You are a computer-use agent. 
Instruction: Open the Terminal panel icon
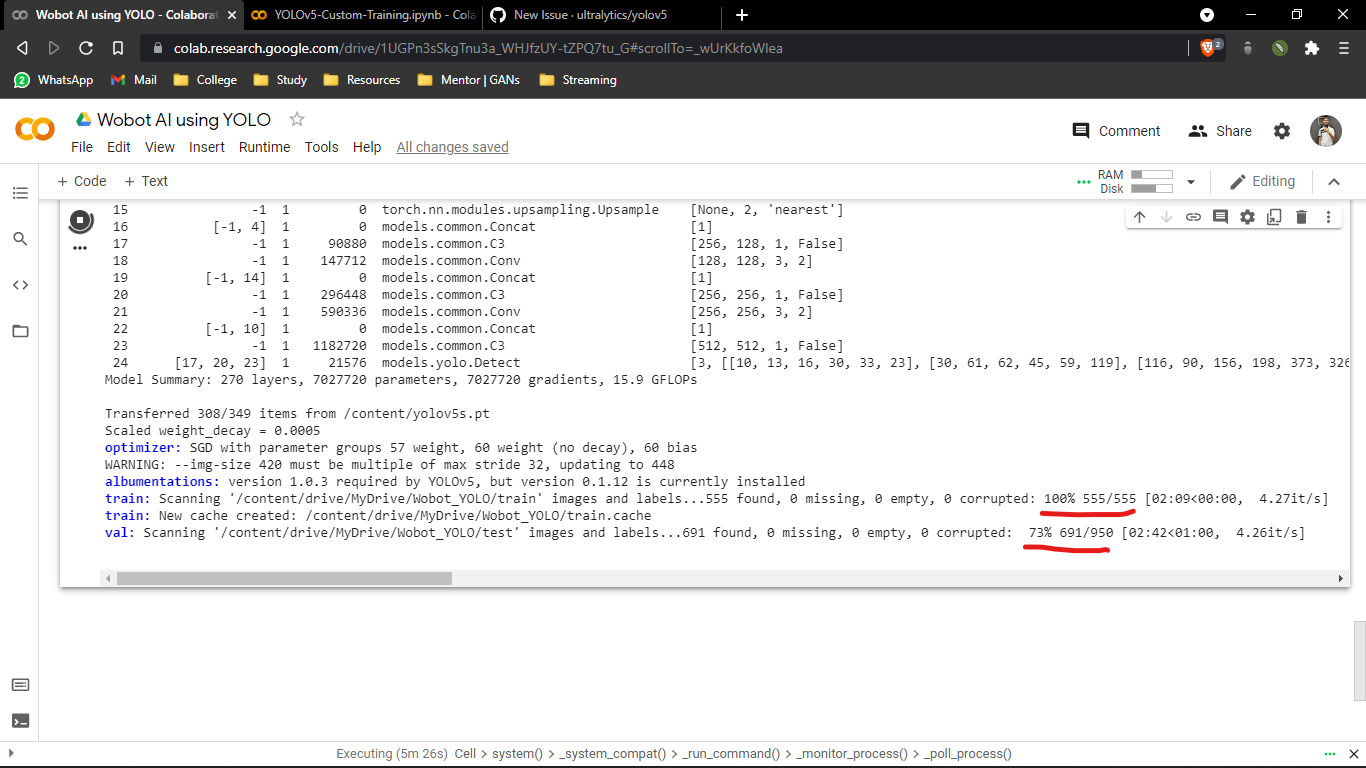[x=20, y=720]
